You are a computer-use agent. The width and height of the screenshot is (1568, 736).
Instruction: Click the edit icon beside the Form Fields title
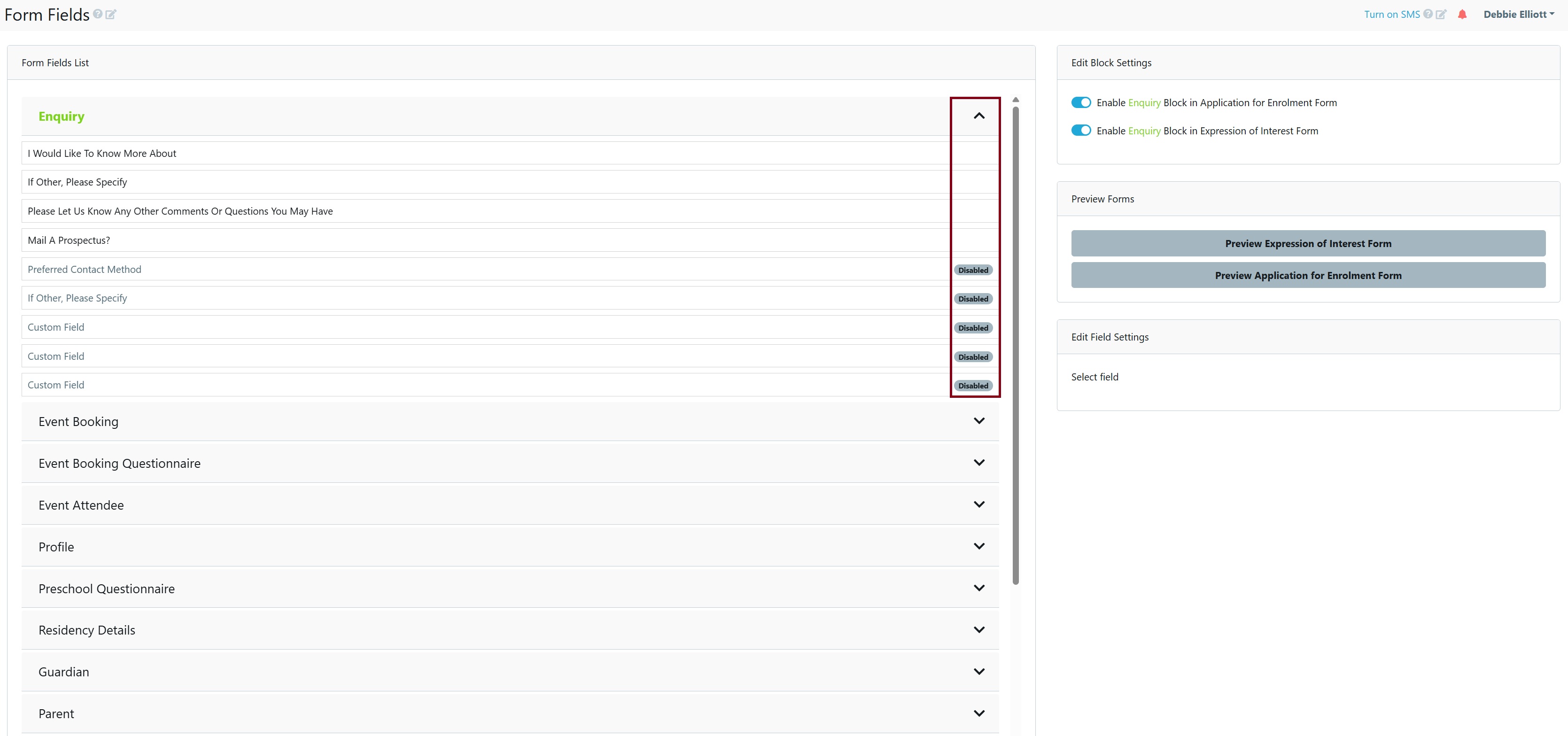pyautogui.click(x=111, y=14)
